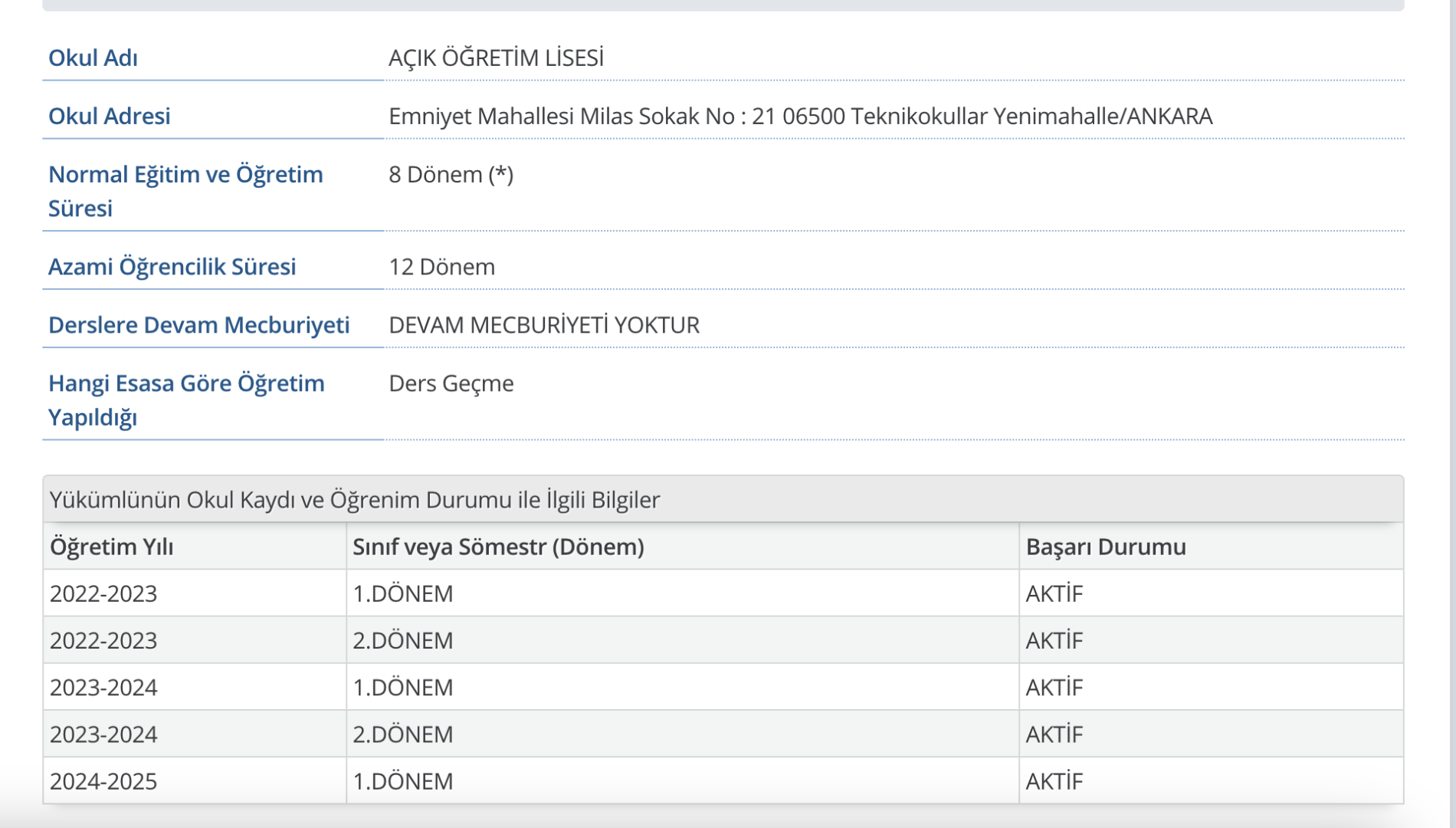Image resolution: width=1456 pixels, height=828 pixels.
Task: Click the "Azami Öğrencilik Süresi" label
Action: (x=172, y=267)
